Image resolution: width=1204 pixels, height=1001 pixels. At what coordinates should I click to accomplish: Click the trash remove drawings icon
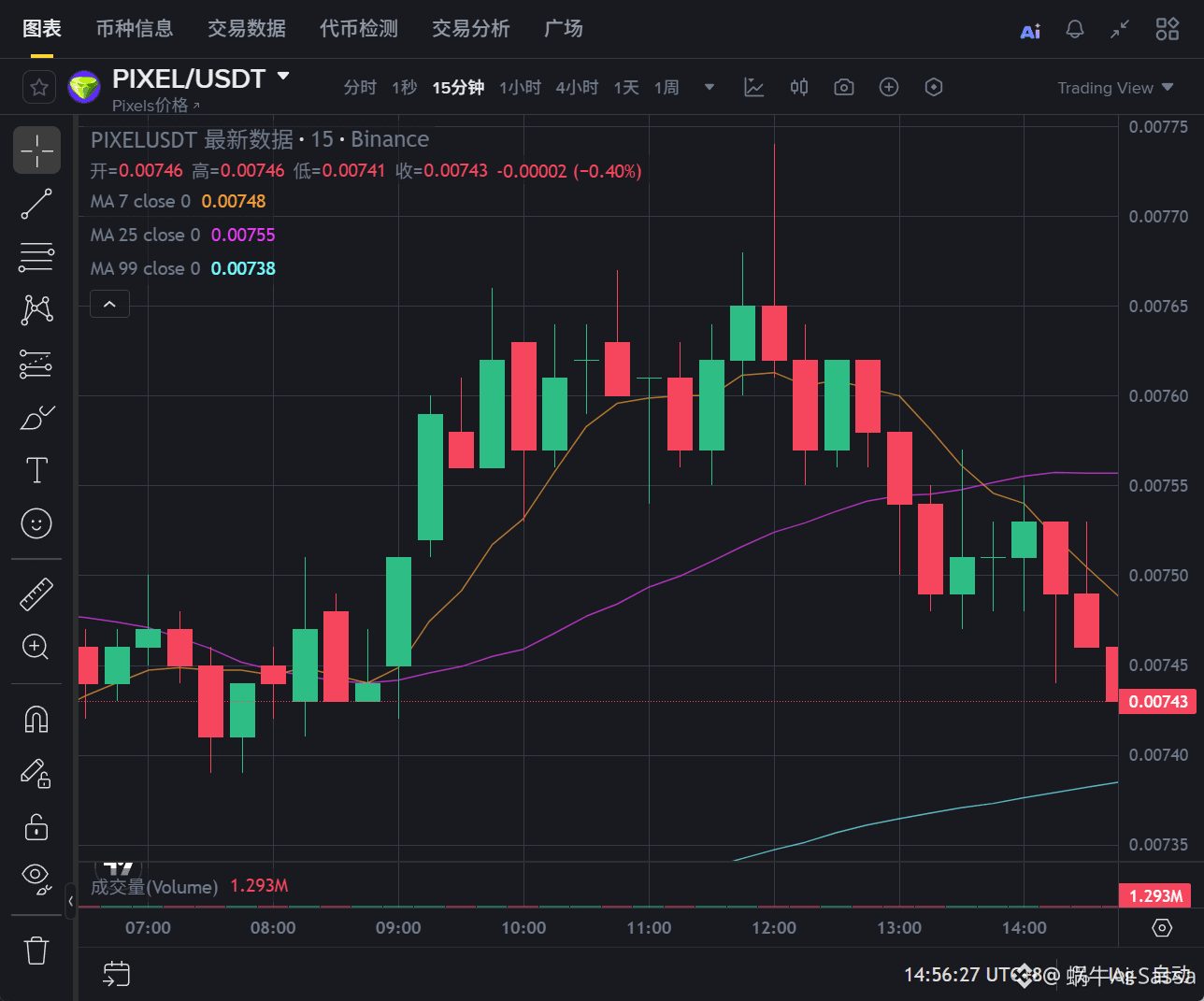tap(36, 951)
